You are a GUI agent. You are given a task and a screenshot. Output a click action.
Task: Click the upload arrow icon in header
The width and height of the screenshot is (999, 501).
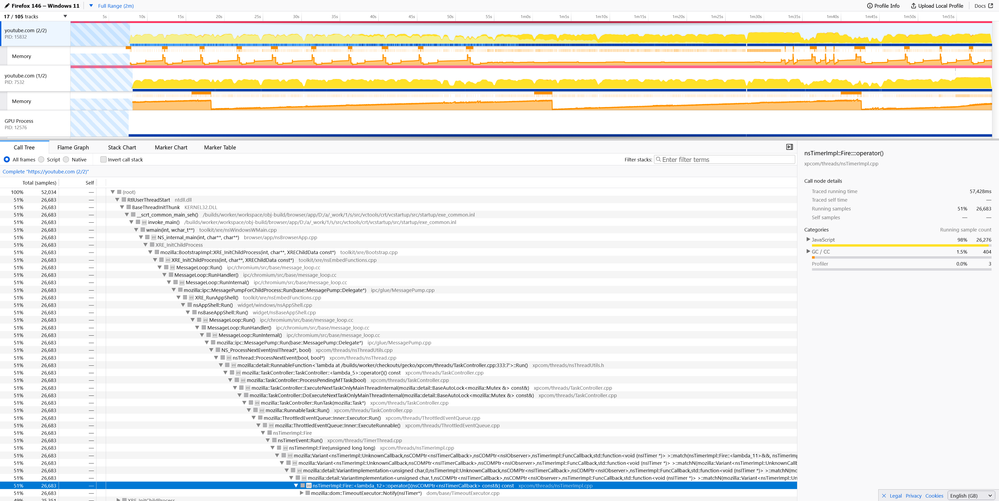click(x=914, y=6)
